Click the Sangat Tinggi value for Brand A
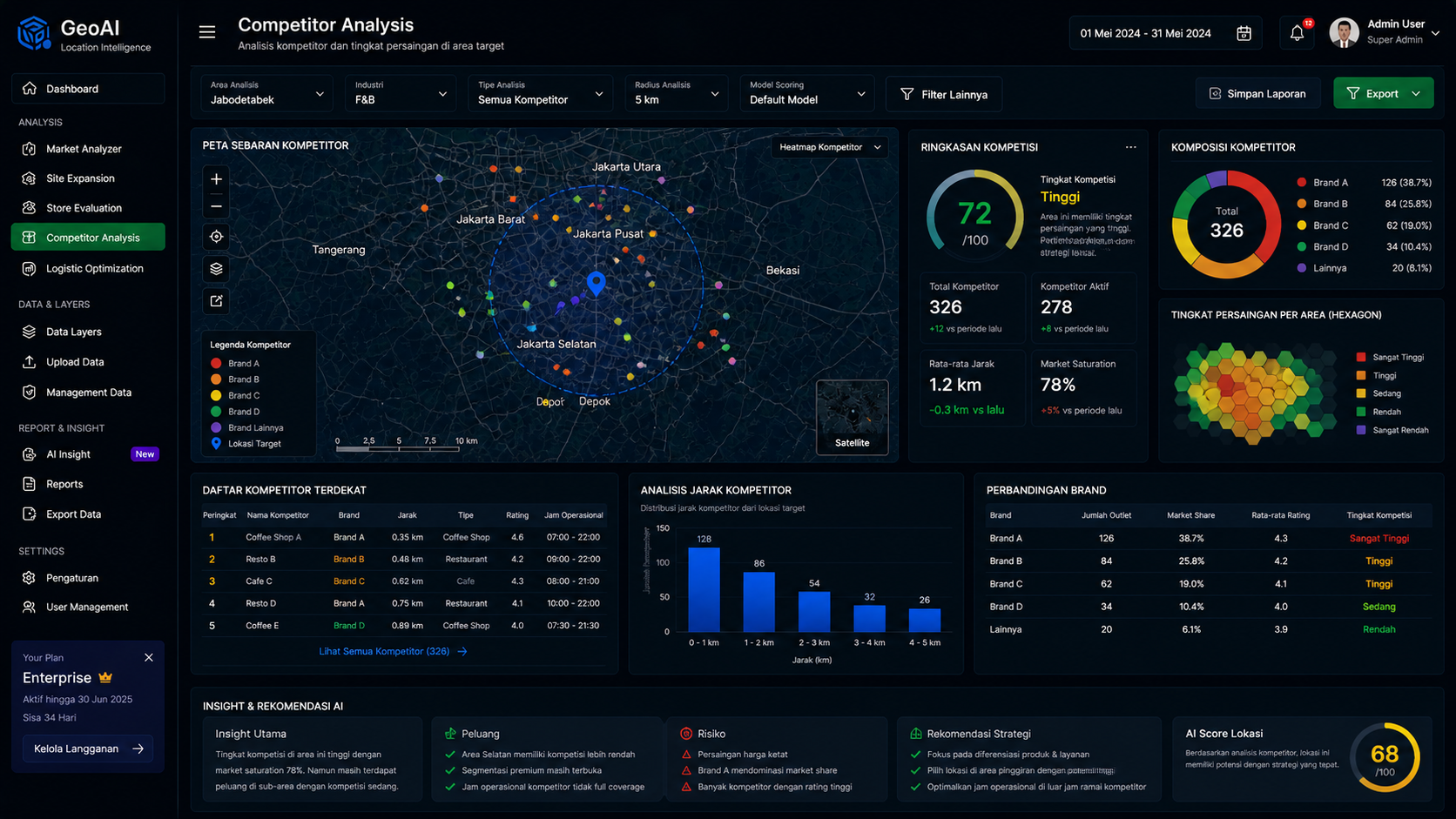 click(1379, 539)
